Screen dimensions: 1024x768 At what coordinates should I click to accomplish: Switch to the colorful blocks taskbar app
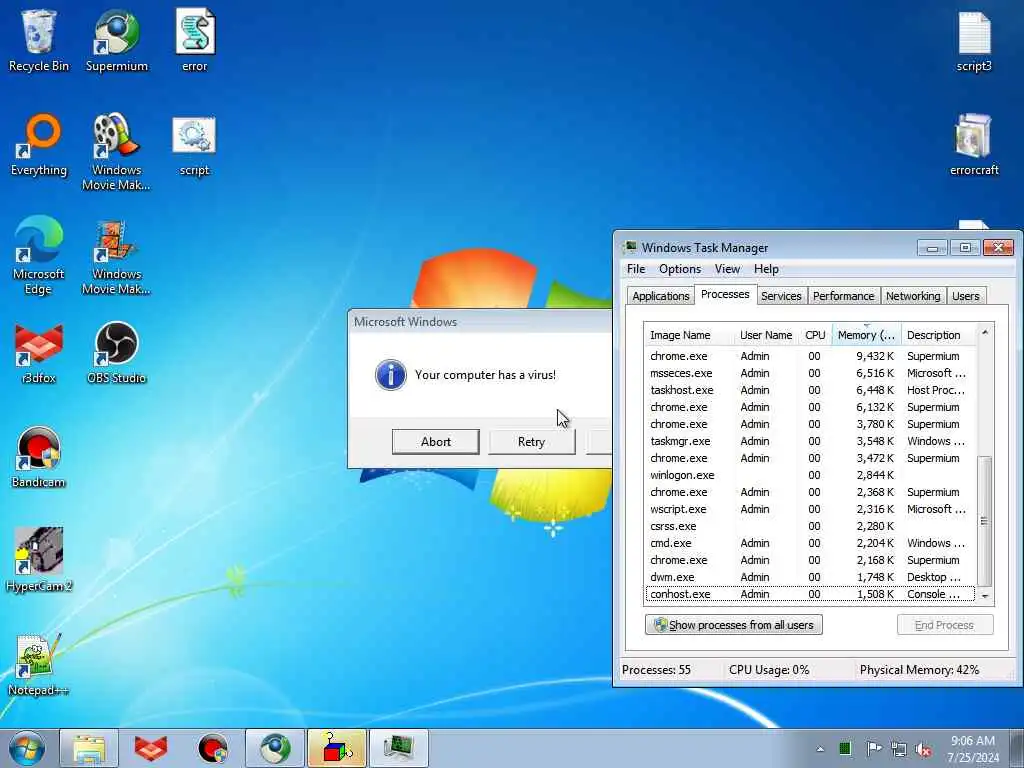tap(337, 748)
